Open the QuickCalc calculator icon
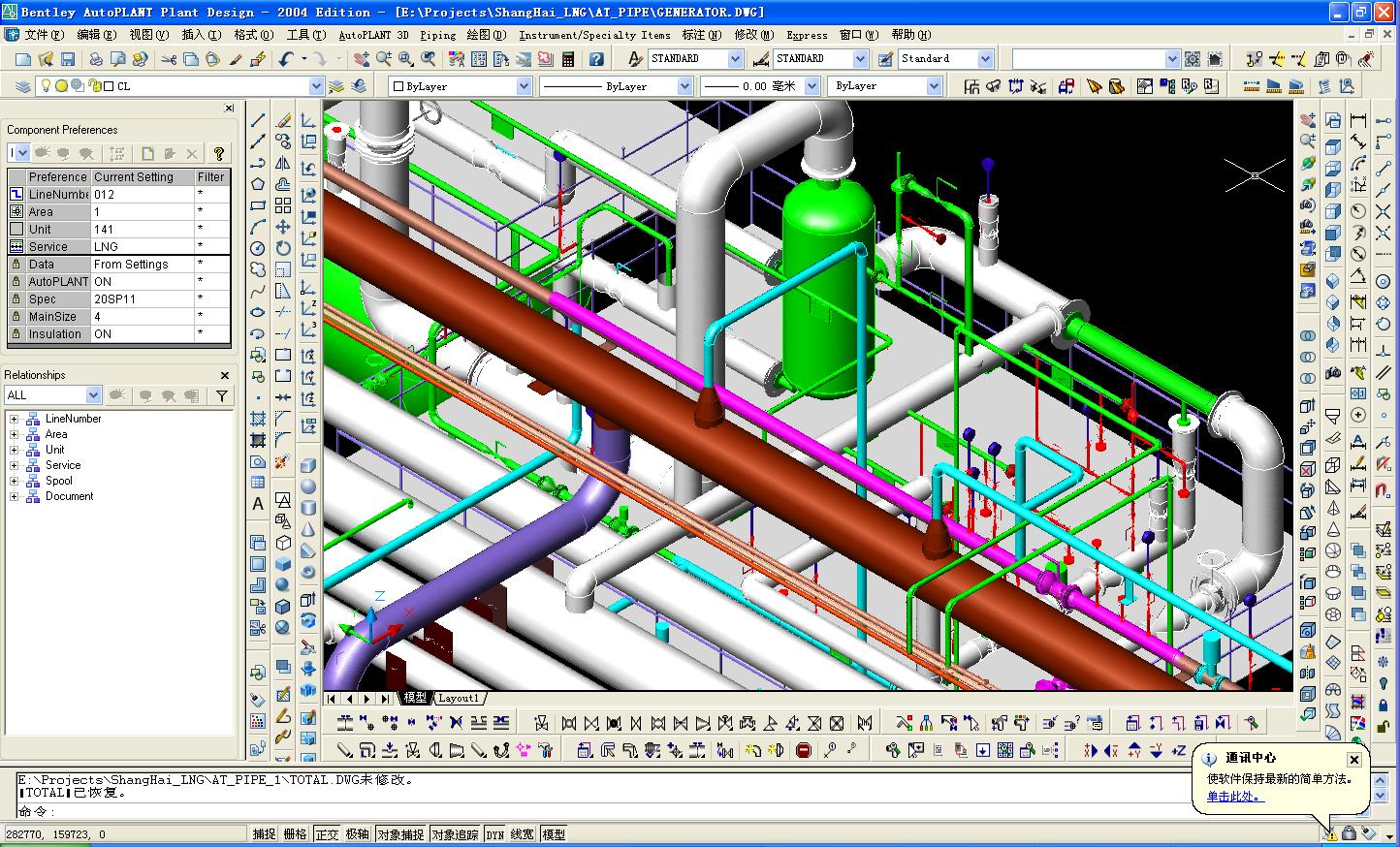 (568, 59)
